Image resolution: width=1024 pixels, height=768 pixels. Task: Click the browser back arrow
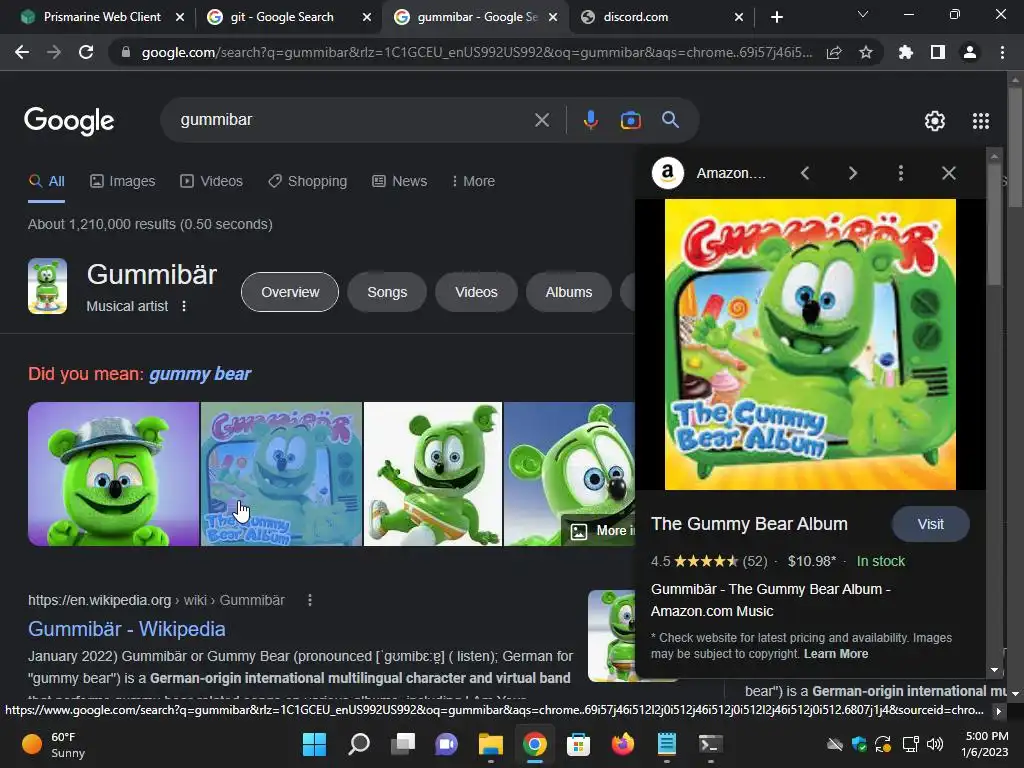(22, 52)
